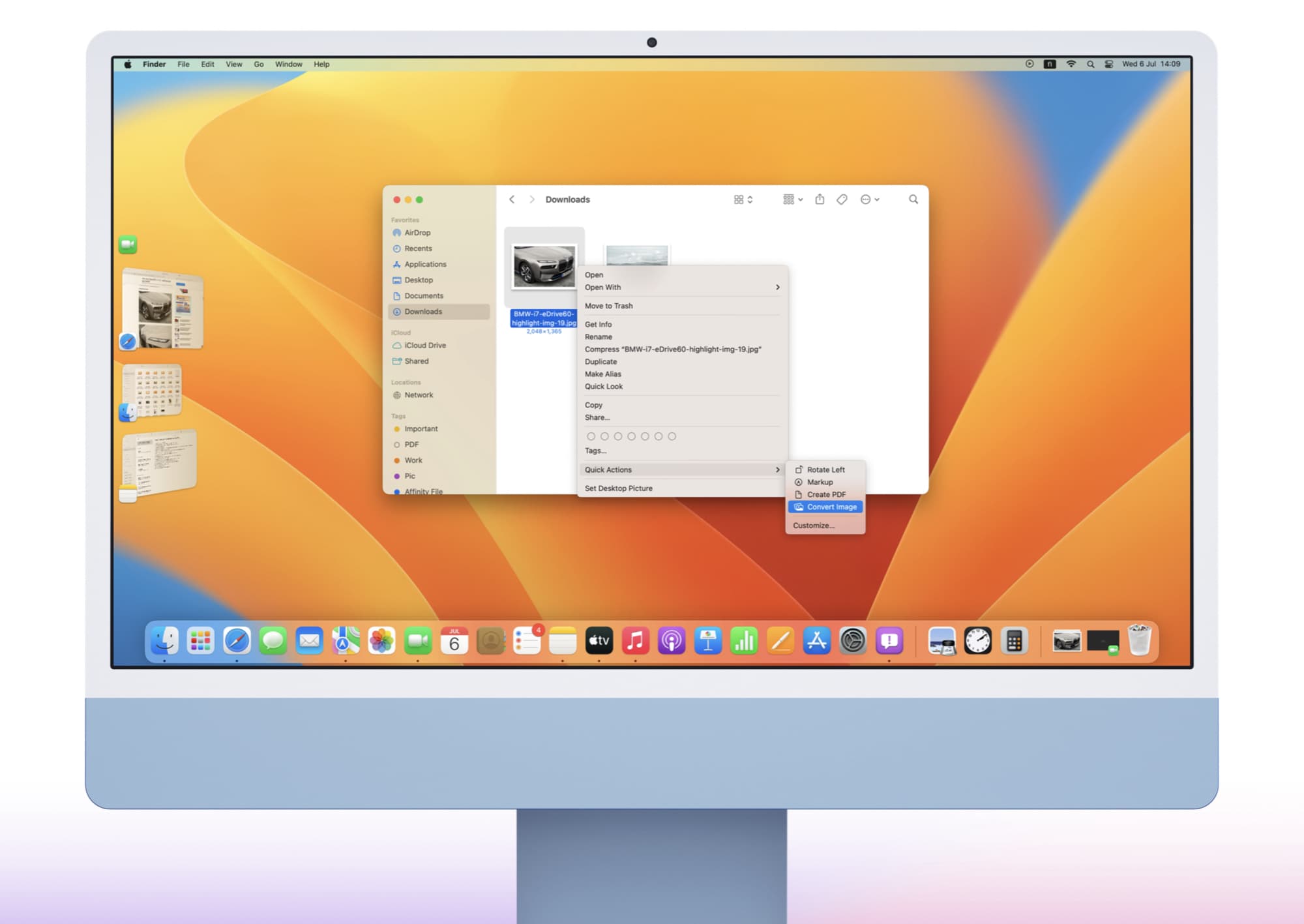The image size is (1304, 924).
Task: Open AirDrop in Finder sidebar
Action: (x=417, y=233)
